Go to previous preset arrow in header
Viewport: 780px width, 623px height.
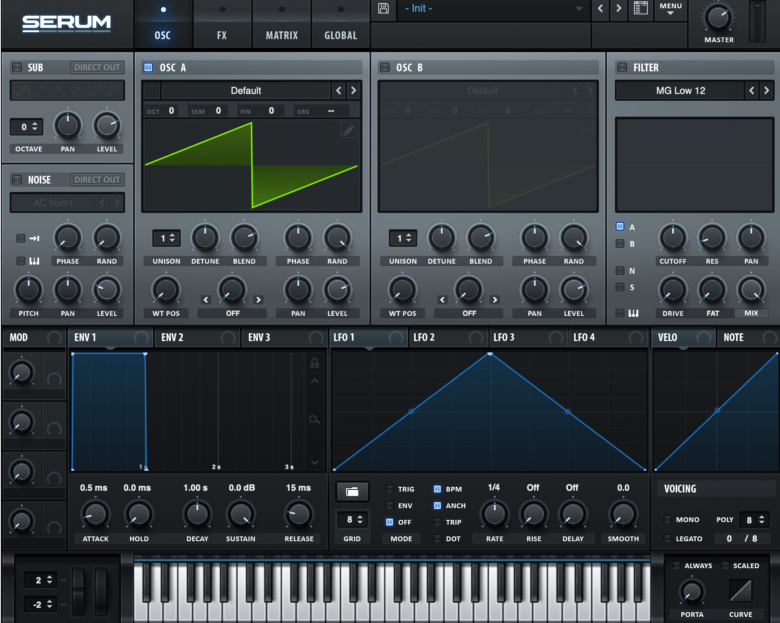(x=600, y=8)
